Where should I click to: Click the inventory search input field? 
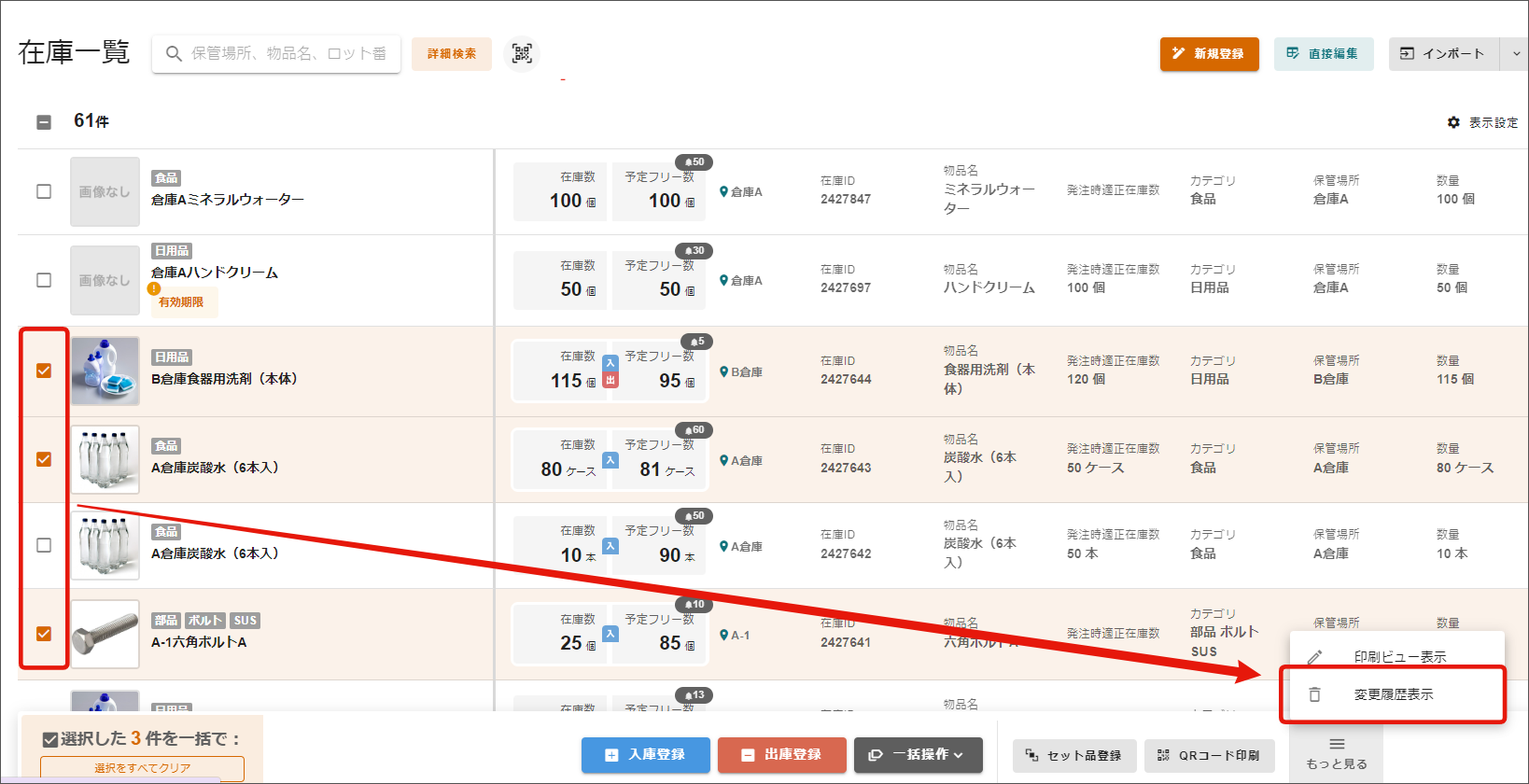coord(288,54)
